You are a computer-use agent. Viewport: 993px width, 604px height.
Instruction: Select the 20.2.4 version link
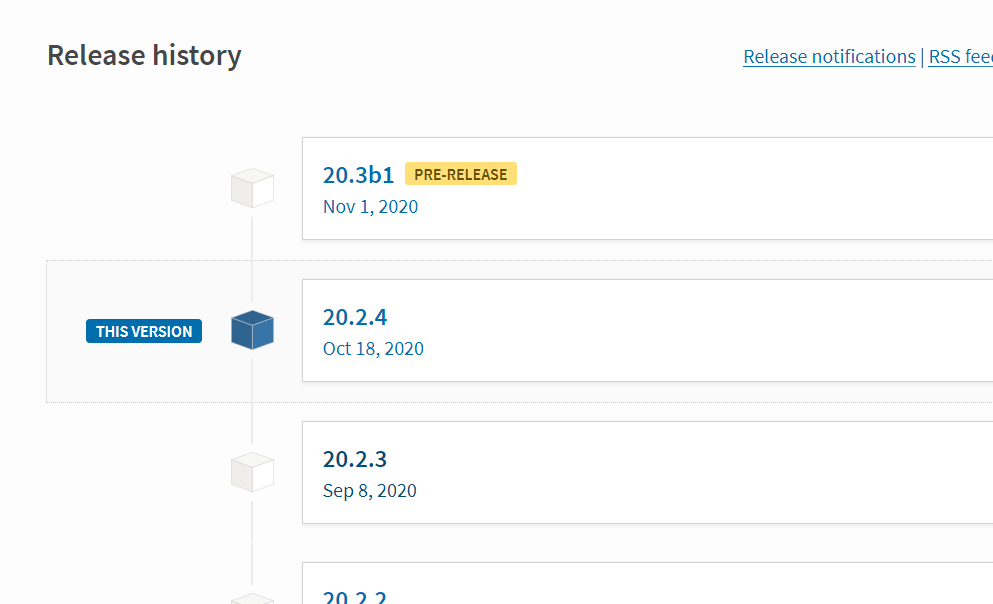[355, 317]
